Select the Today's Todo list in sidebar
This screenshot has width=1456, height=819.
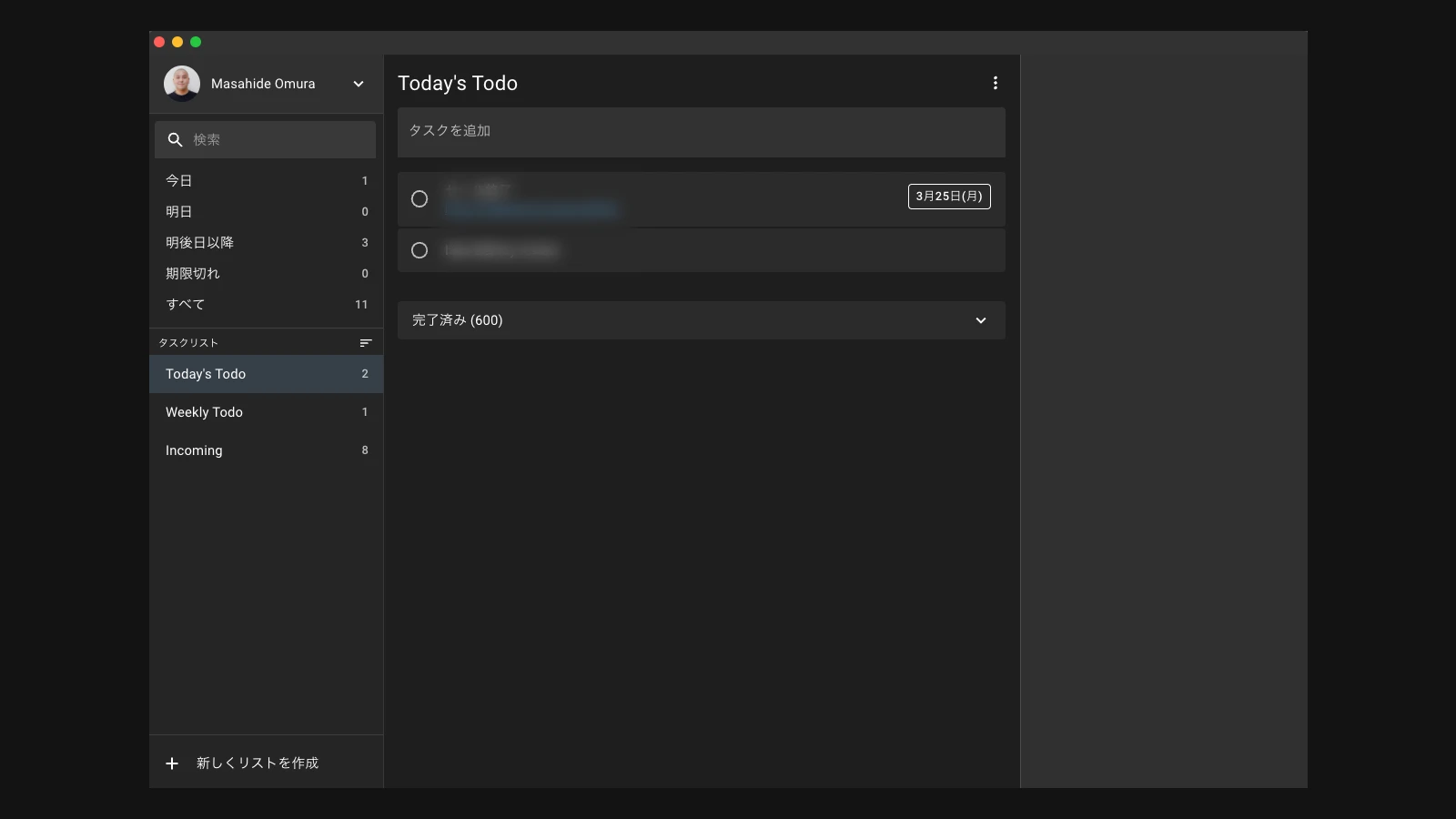(206, 374)
